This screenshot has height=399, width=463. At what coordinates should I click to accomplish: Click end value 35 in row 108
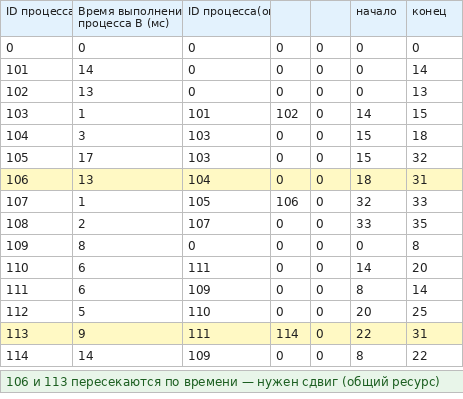pyautogui.click(x=434, y=224)
